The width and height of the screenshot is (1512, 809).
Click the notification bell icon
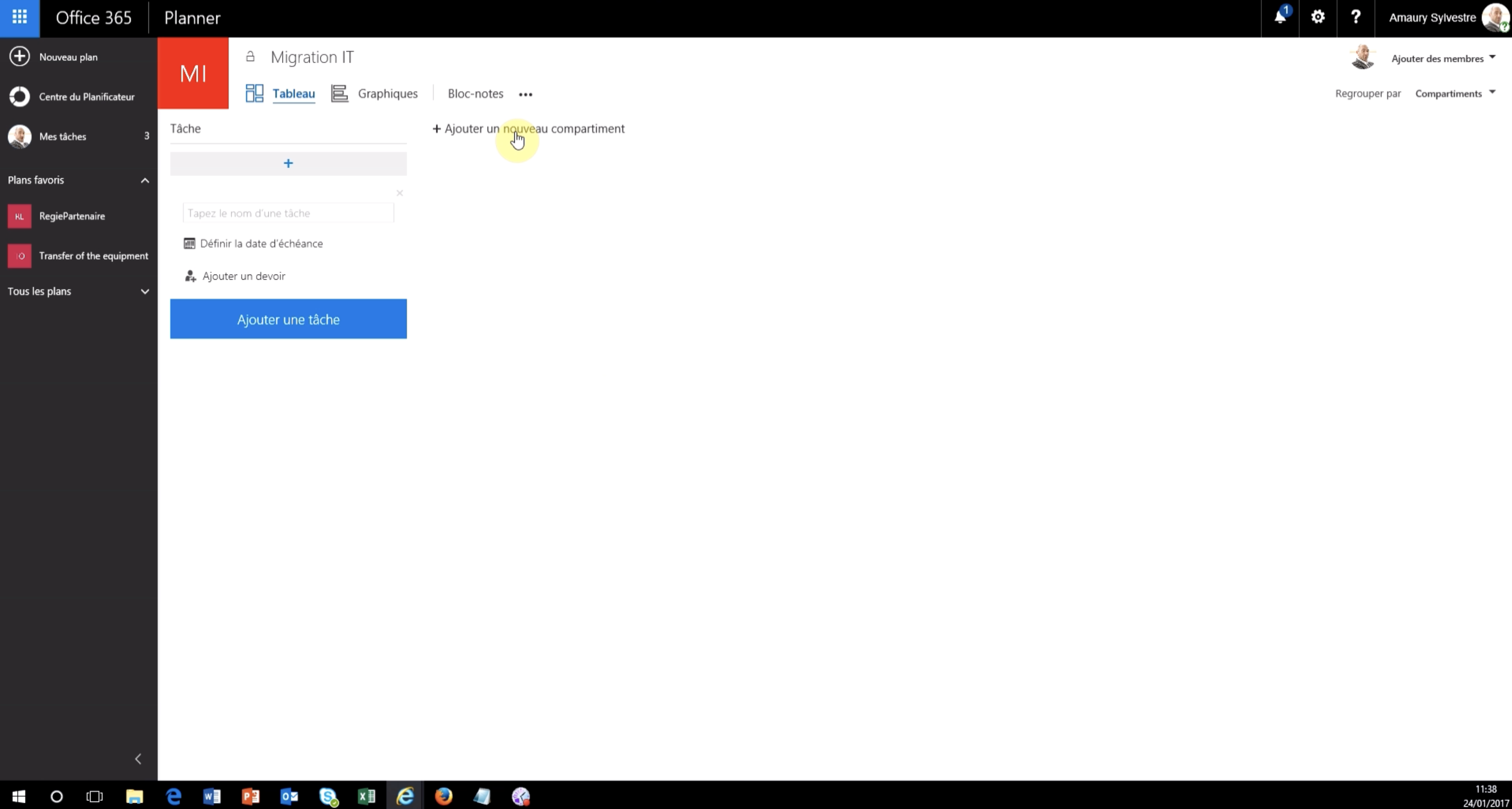[1280, 17]
